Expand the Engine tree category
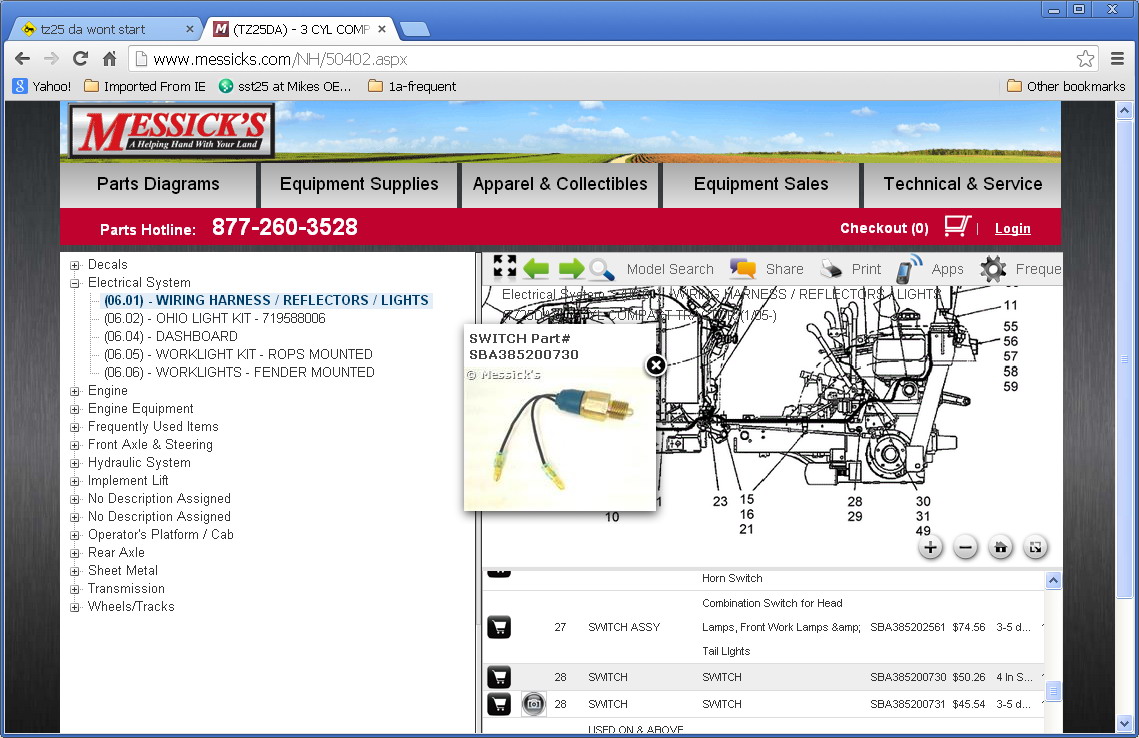1139x738 pixels. click(x=75, y=391)
